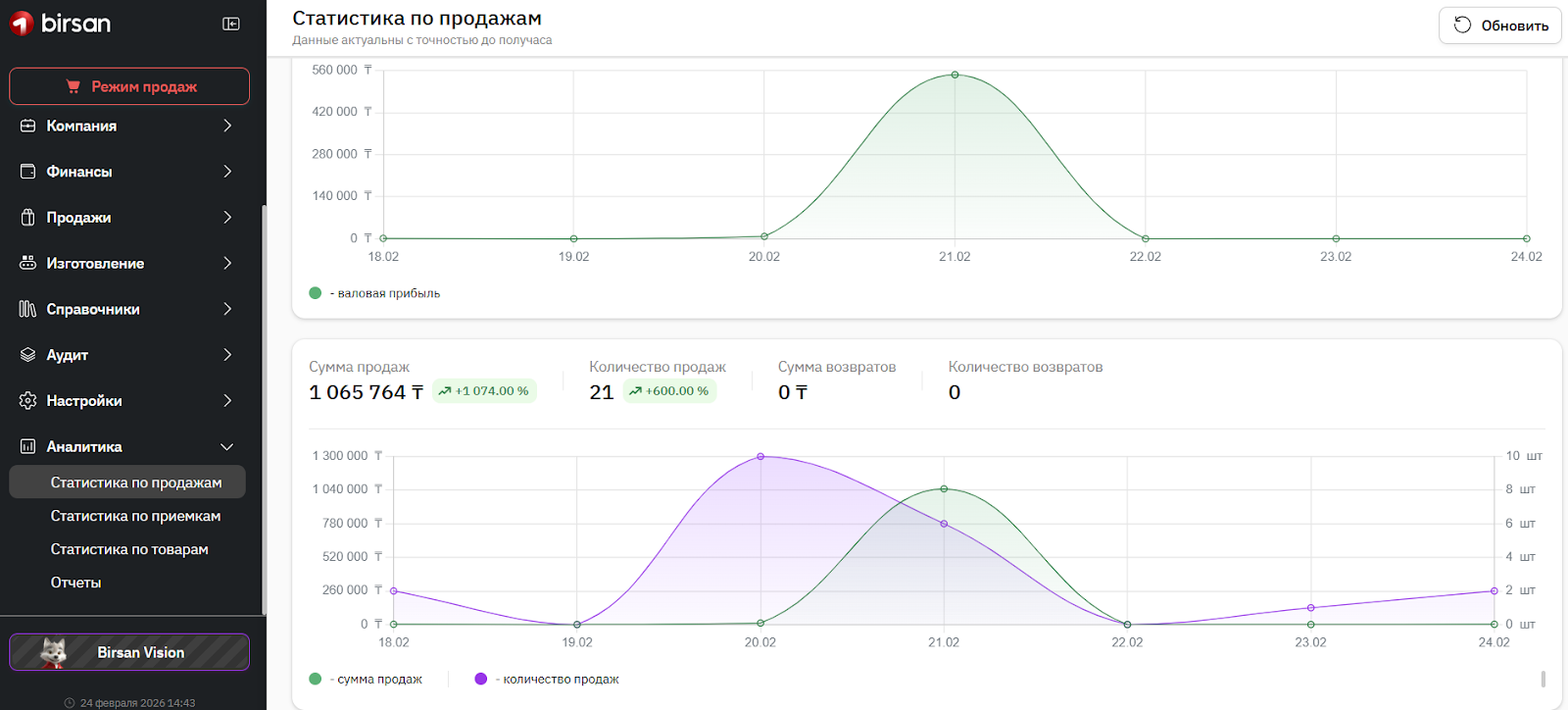Click the 10 шт right axis label
The image size is (1568, 710).
point(1524,456)
